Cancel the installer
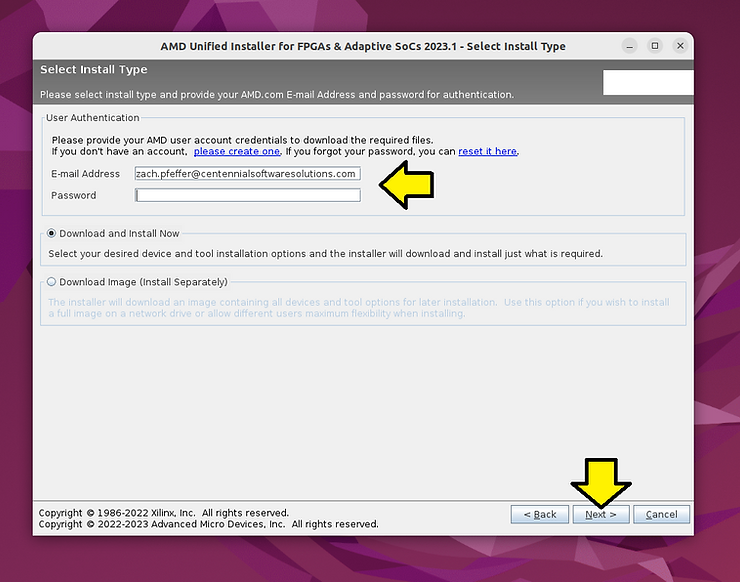Viewport: 740px width, 582px height. tap(661, 514)
